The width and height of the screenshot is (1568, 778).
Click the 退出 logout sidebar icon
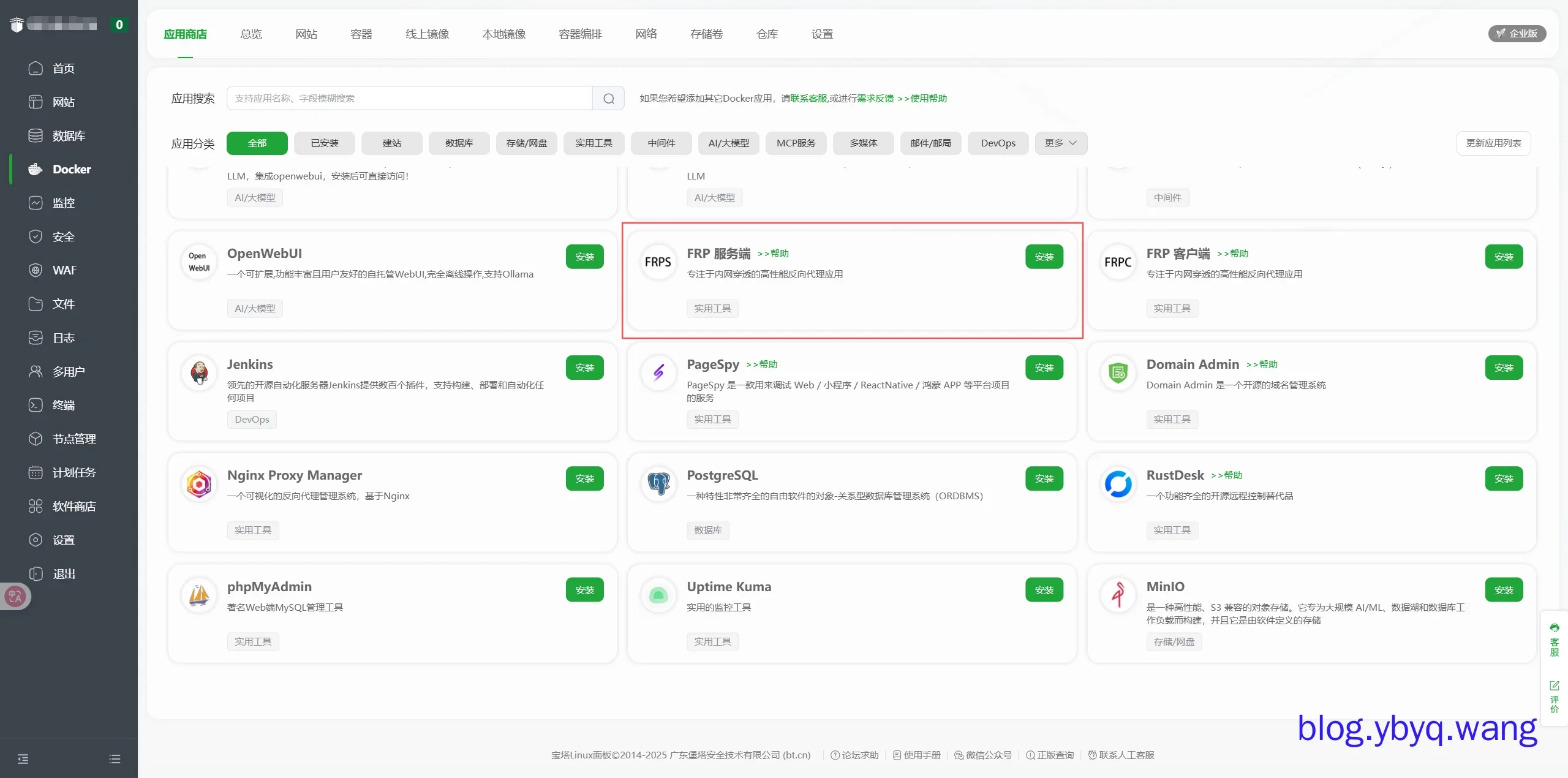(36, 573)
